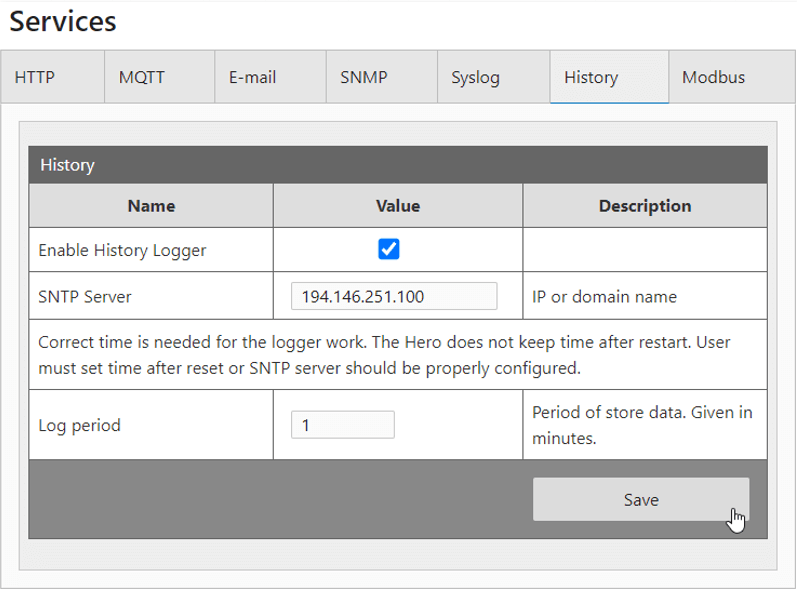Click the Value column header
This screenshot has width=797, height=589.
397,206
